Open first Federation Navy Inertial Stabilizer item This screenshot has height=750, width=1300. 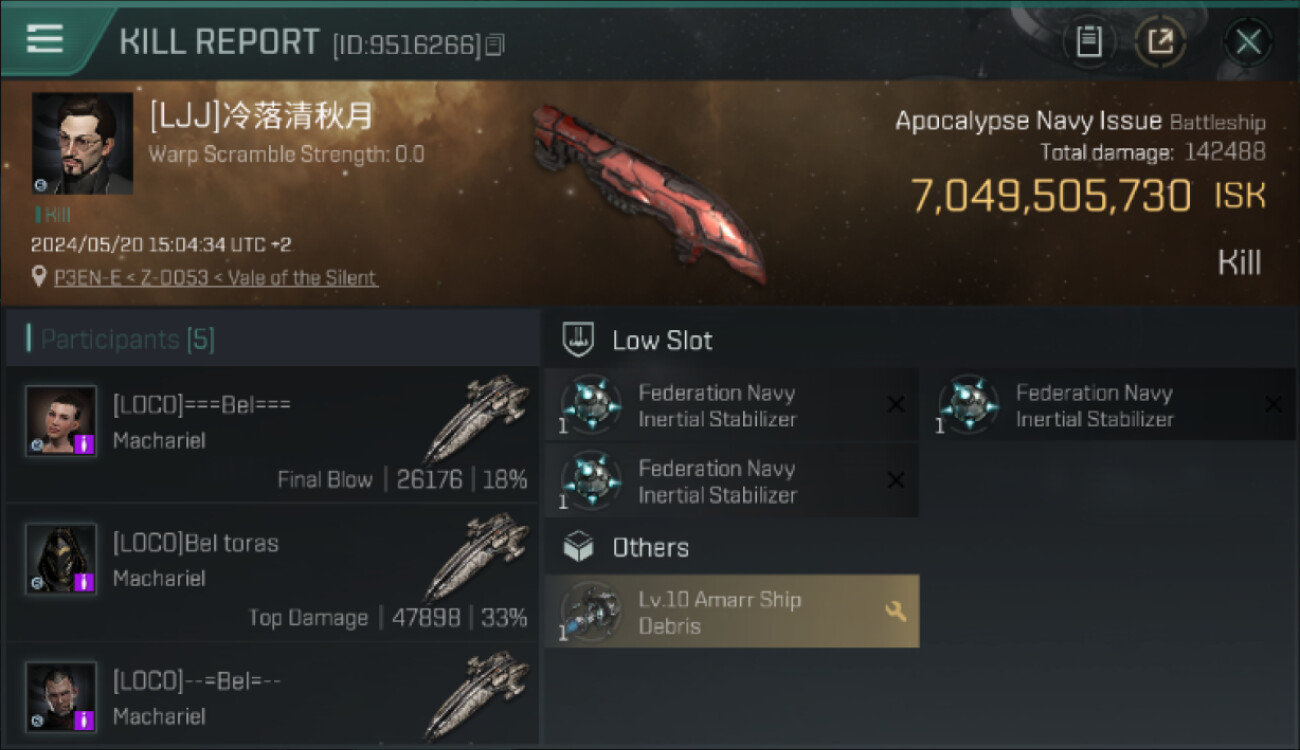731,405
